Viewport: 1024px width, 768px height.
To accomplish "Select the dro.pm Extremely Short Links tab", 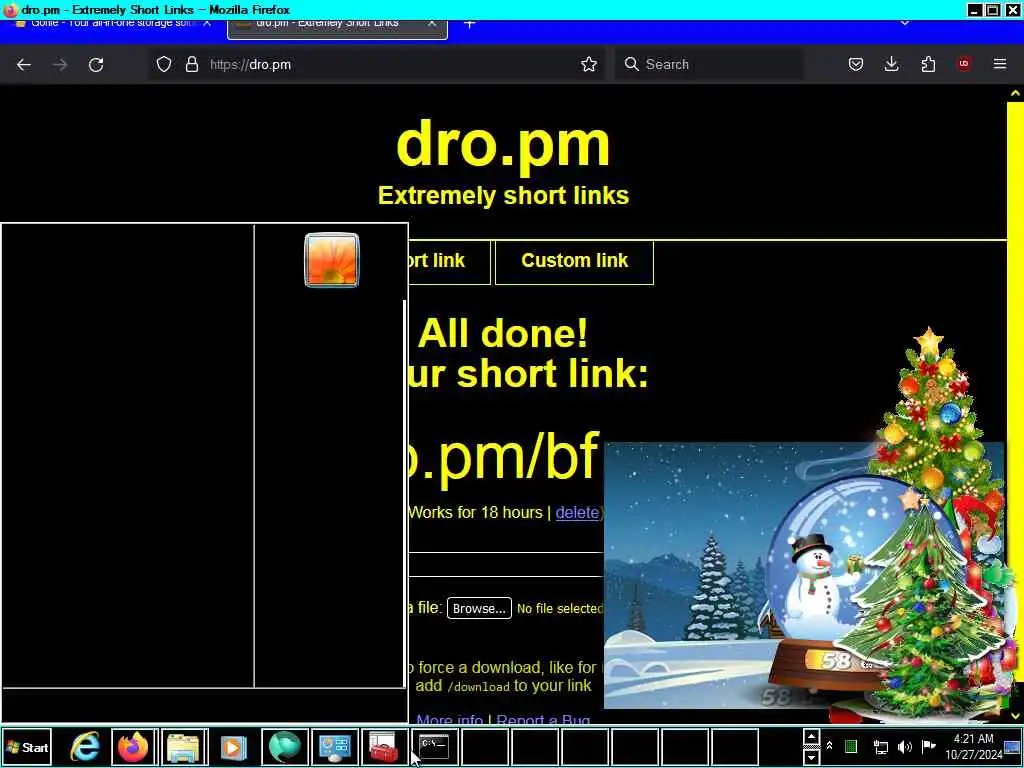I will tap(337, 29).
